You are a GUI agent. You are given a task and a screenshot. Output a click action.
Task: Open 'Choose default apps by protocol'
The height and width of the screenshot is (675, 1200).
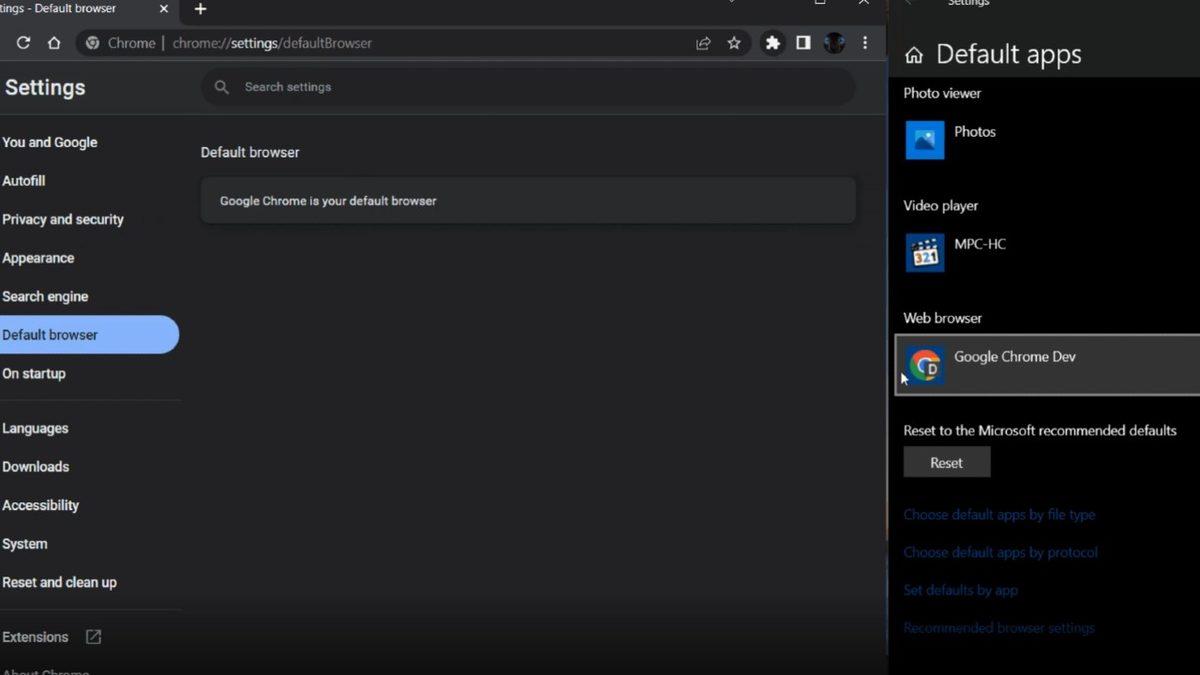1000,552
